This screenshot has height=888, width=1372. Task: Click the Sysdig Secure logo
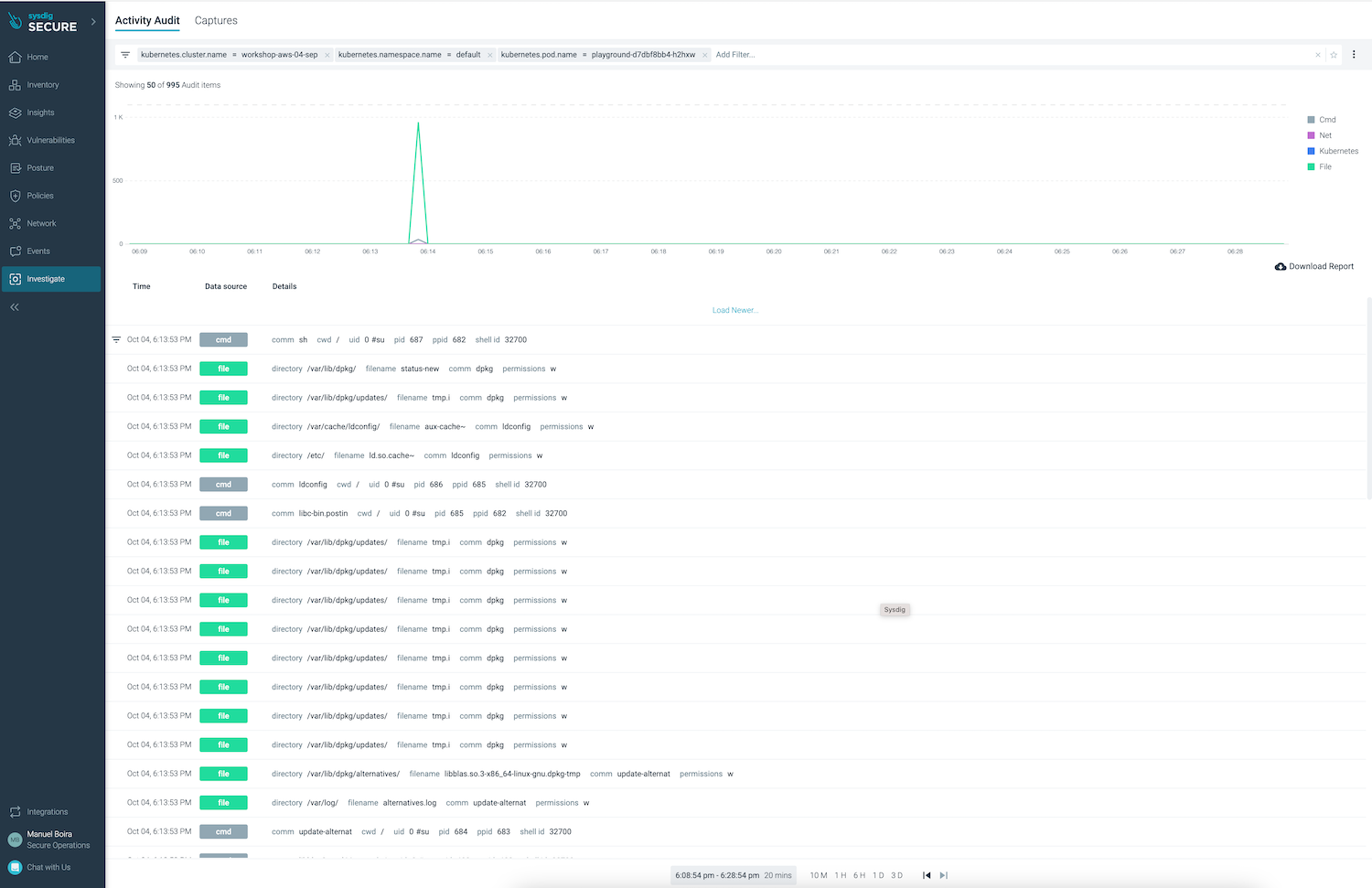pyautogui.click(x=44, y=22)
